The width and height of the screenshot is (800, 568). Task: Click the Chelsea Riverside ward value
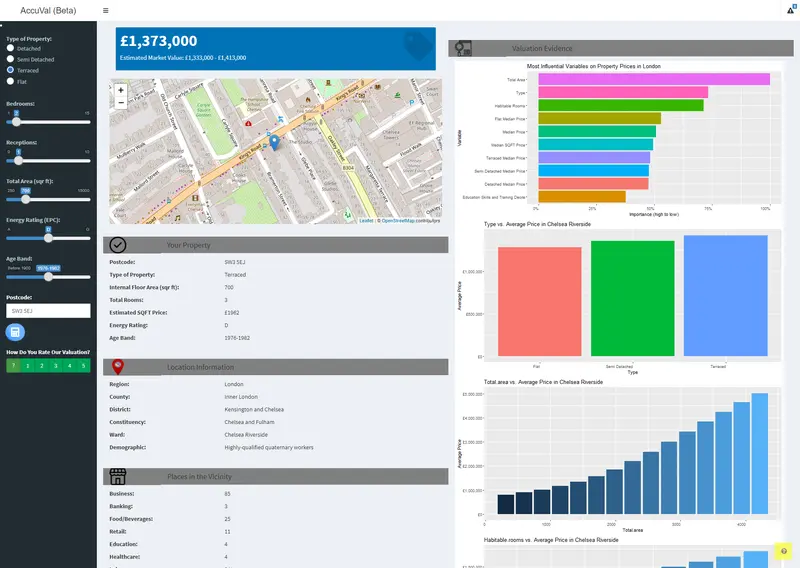tap(246, 435)
